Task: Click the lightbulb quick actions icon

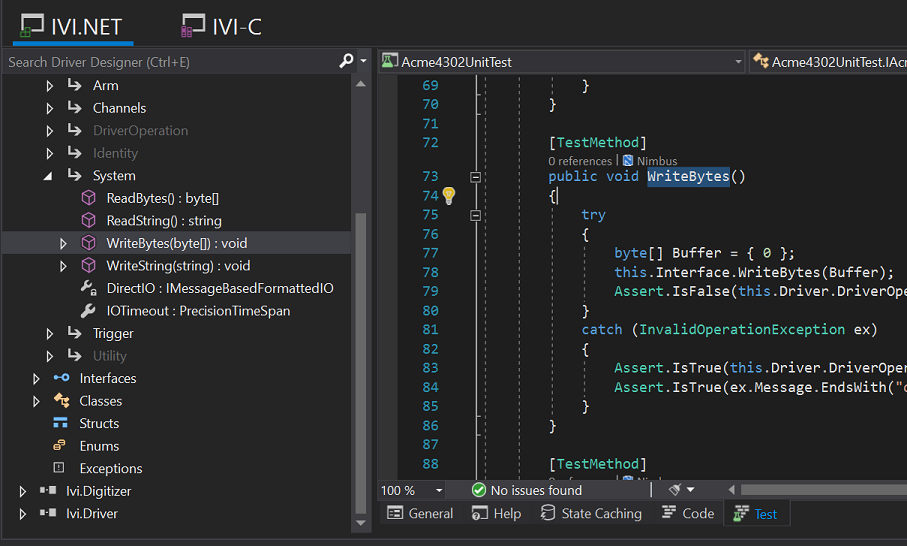Action: point(449,195)
